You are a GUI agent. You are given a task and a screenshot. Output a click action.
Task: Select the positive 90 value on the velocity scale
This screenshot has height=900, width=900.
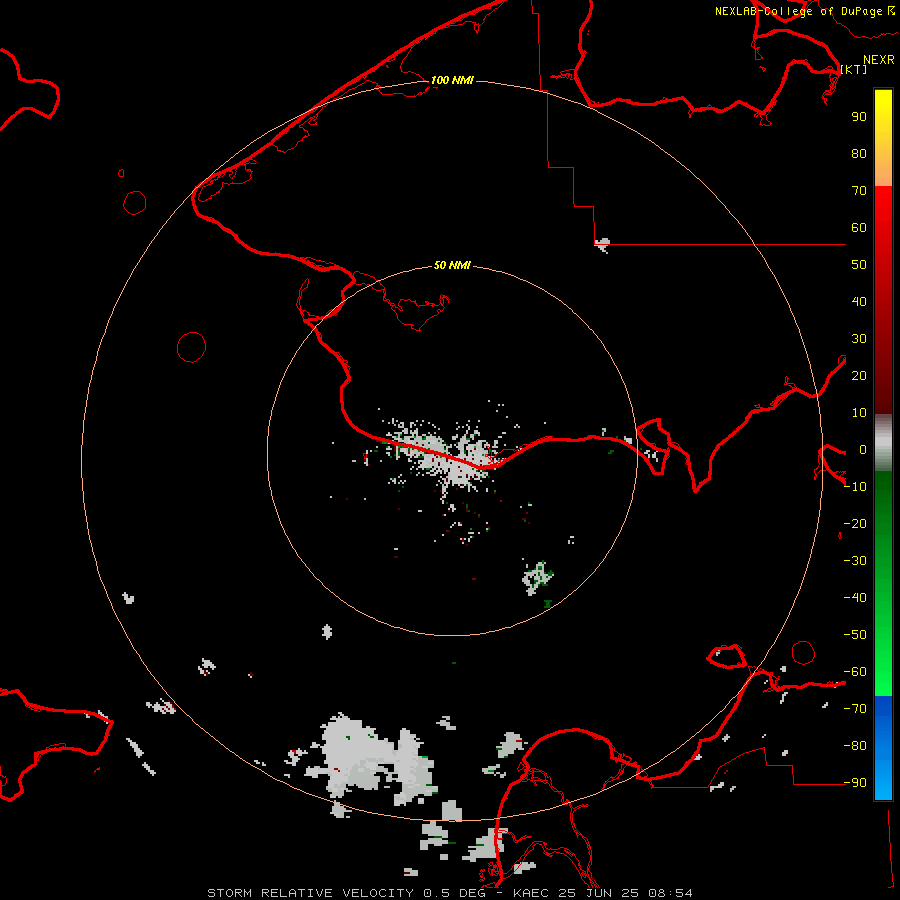[859, 117]
